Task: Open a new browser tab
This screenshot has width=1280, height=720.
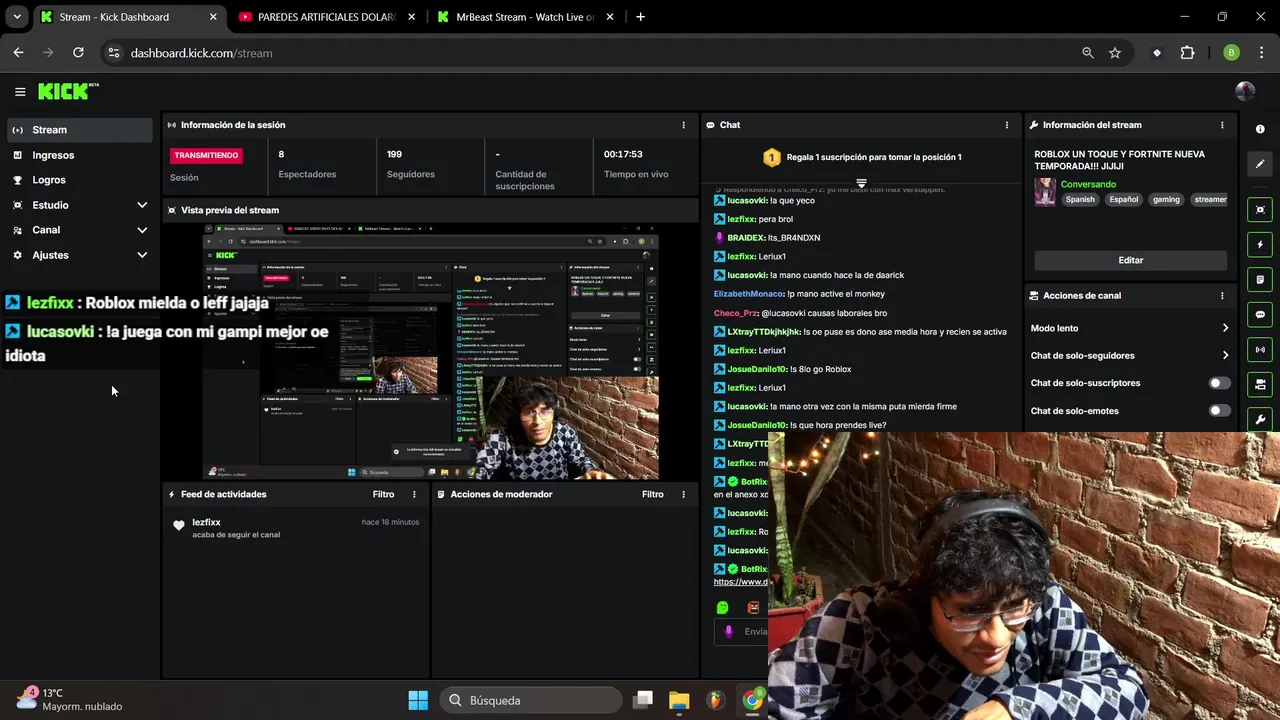Action: pyautogui.click(x=640, y=17)
